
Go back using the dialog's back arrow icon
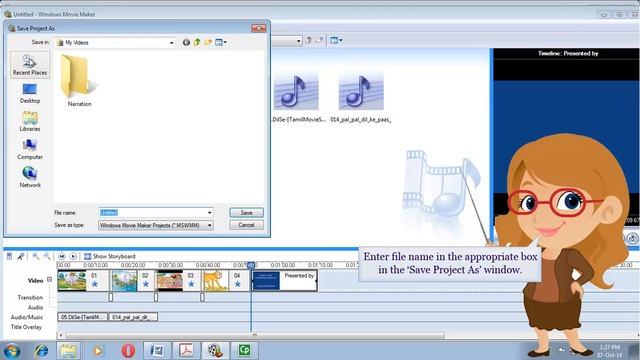click(x=186, y=42)
